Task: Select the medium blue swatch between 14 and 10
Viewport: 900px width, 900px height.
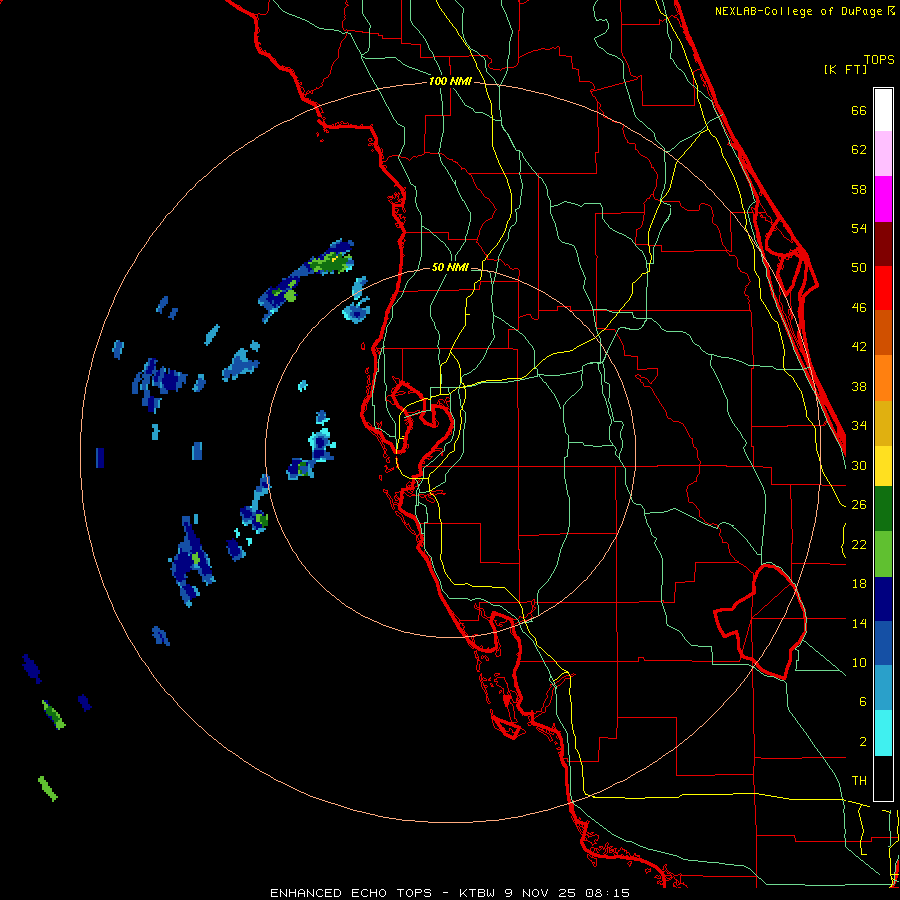Action: (x=883, y=643)
